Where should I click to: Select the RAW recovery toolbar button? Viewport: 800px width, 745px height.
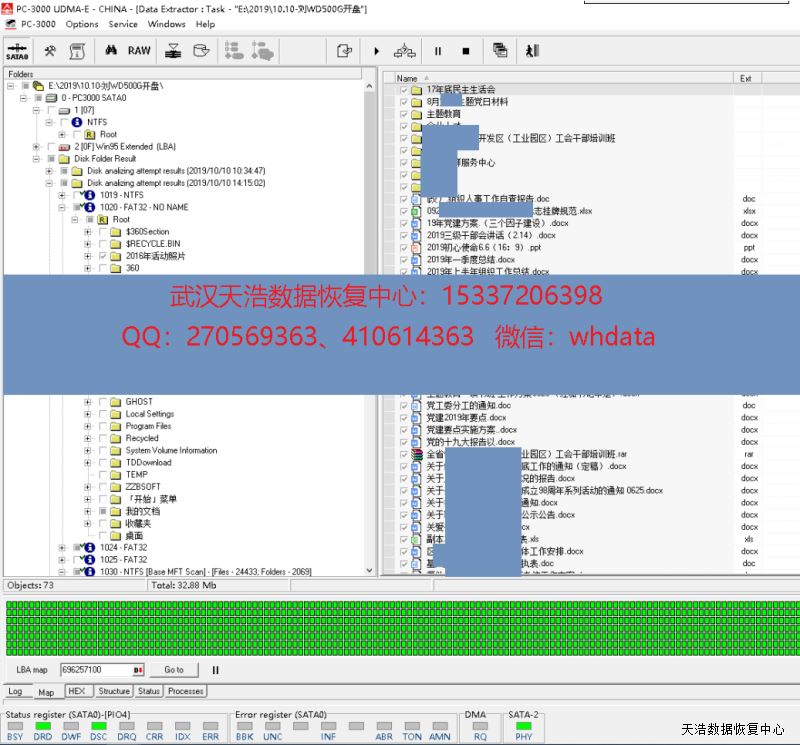139,51
